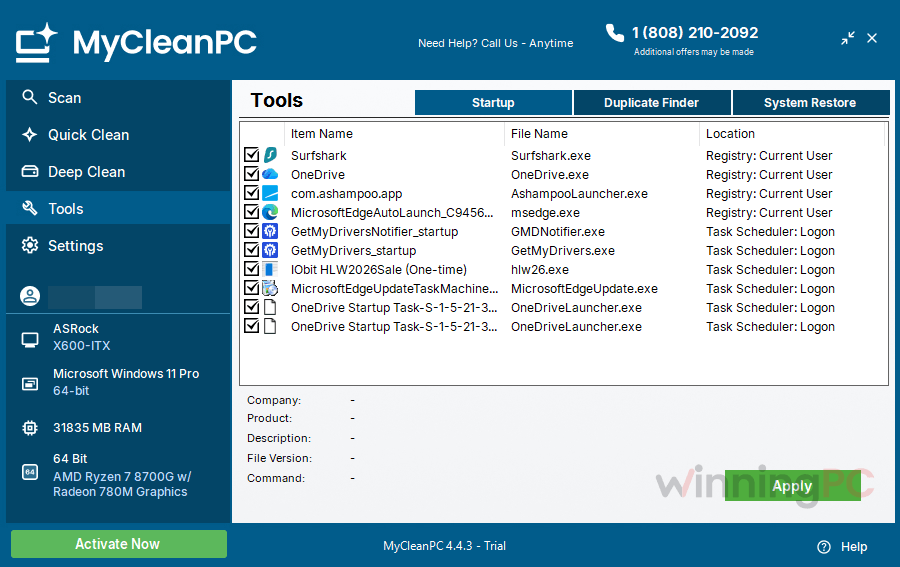Click the GetMyDrivers_startup icon

pos(270,250)
